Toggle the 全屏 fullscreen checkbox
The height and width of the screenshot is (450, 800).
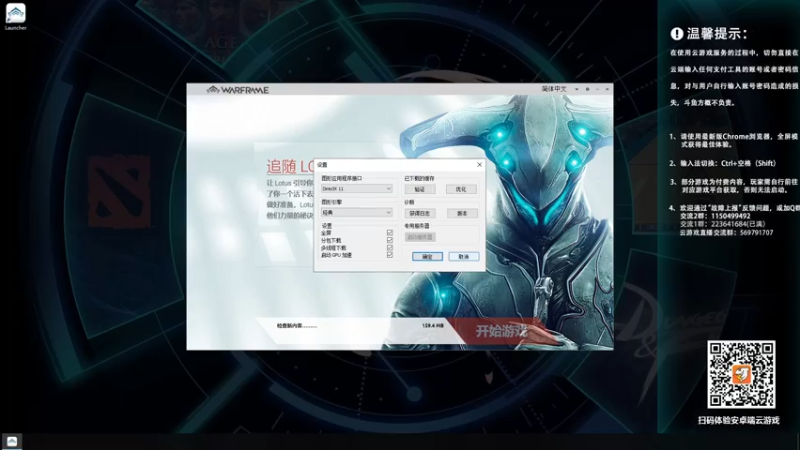[390, 233]
